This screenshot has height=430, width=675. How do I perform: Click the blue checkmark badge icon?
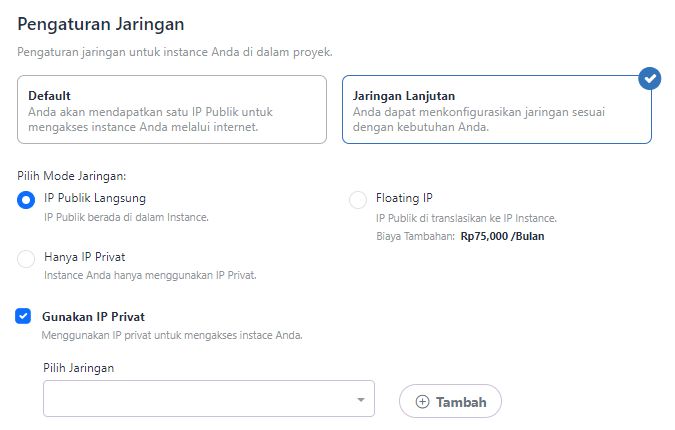[650, 79]
